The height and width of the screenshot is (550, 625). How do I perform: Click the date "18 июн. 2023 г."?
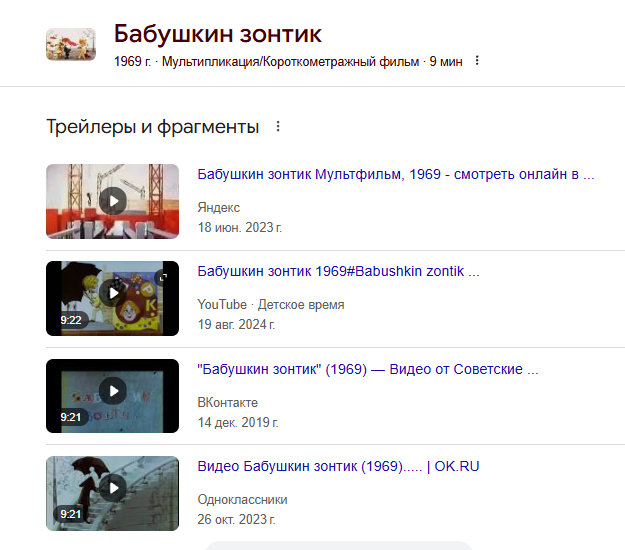240,227
